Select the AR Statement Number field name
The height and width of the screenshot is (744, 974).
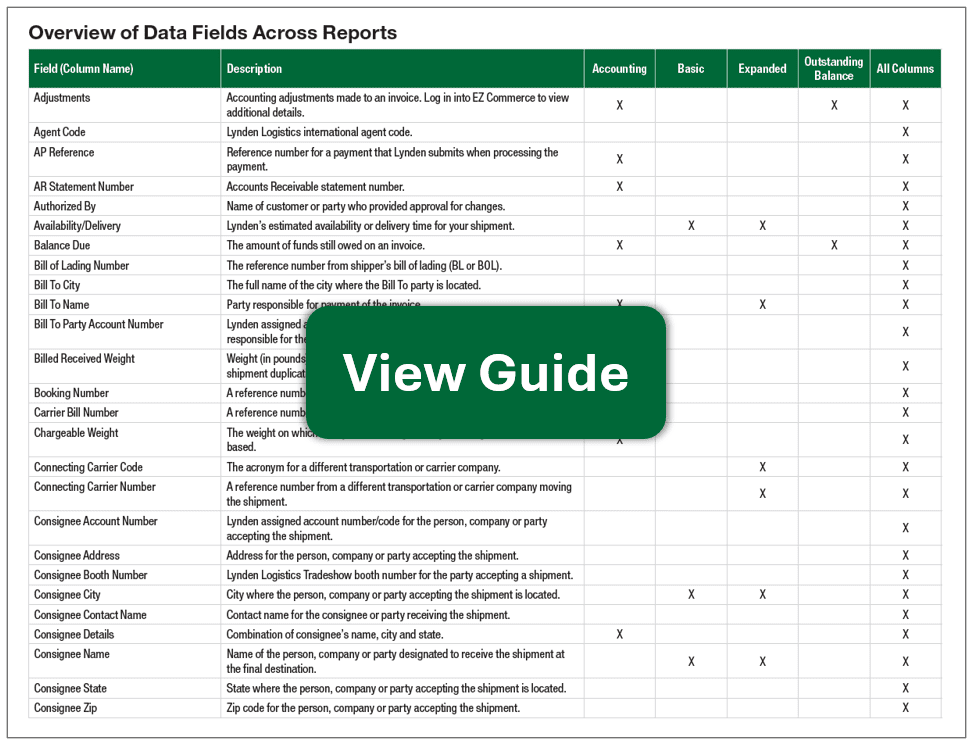click(x=84, y=186)
